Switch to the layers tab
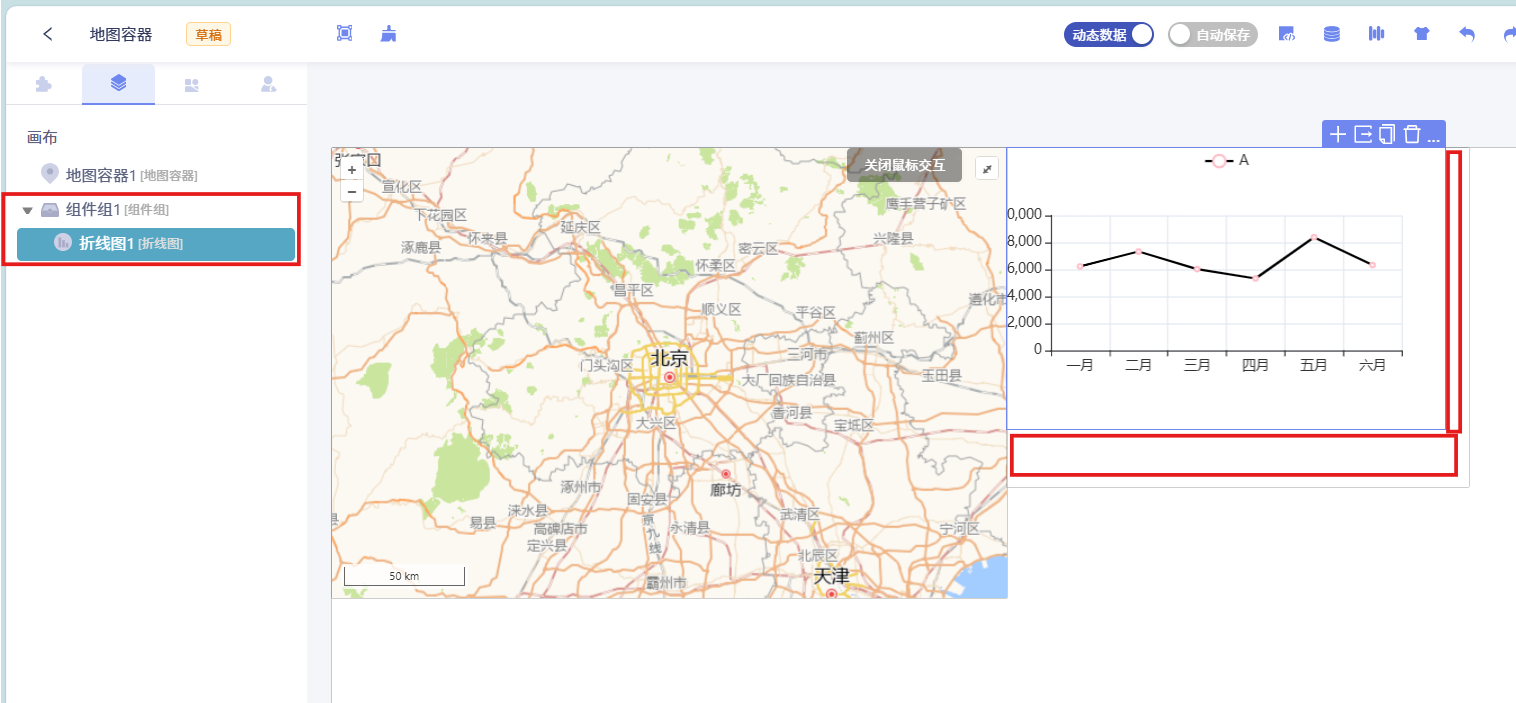Screen dimensions: 1516x703 (x=118, y=84)
